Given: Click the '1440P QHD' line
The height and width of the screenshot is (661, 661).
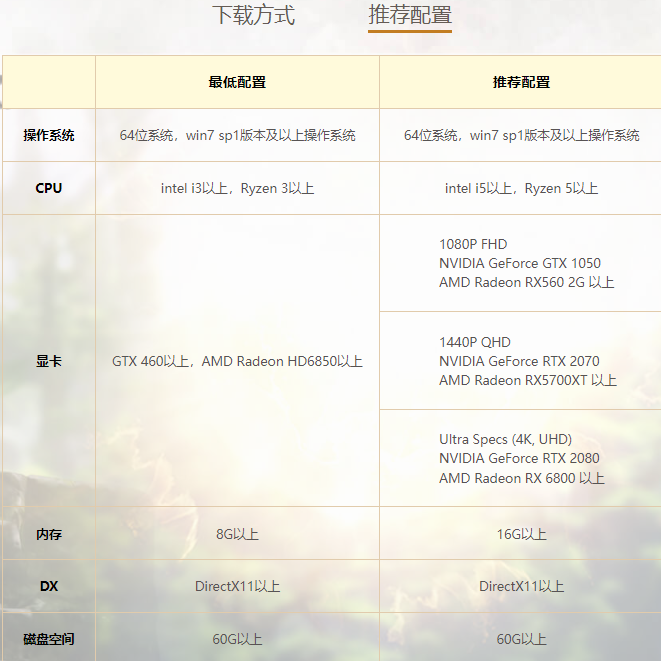Looking at the screenshot, I should click(x=475, y=342).
